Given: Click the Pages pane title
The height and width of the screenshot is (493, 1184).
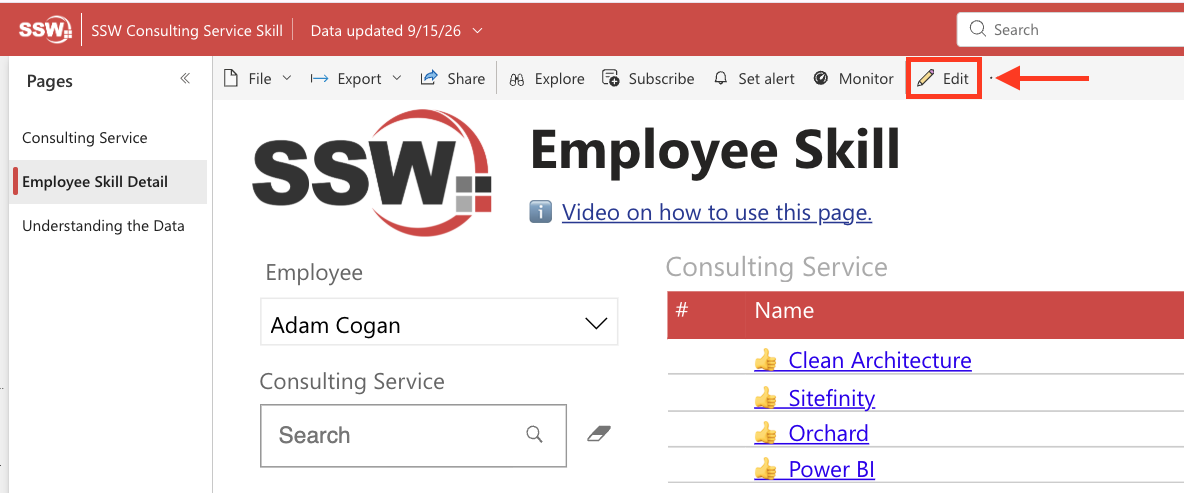Looking at the screenshot, I should 50,81.
